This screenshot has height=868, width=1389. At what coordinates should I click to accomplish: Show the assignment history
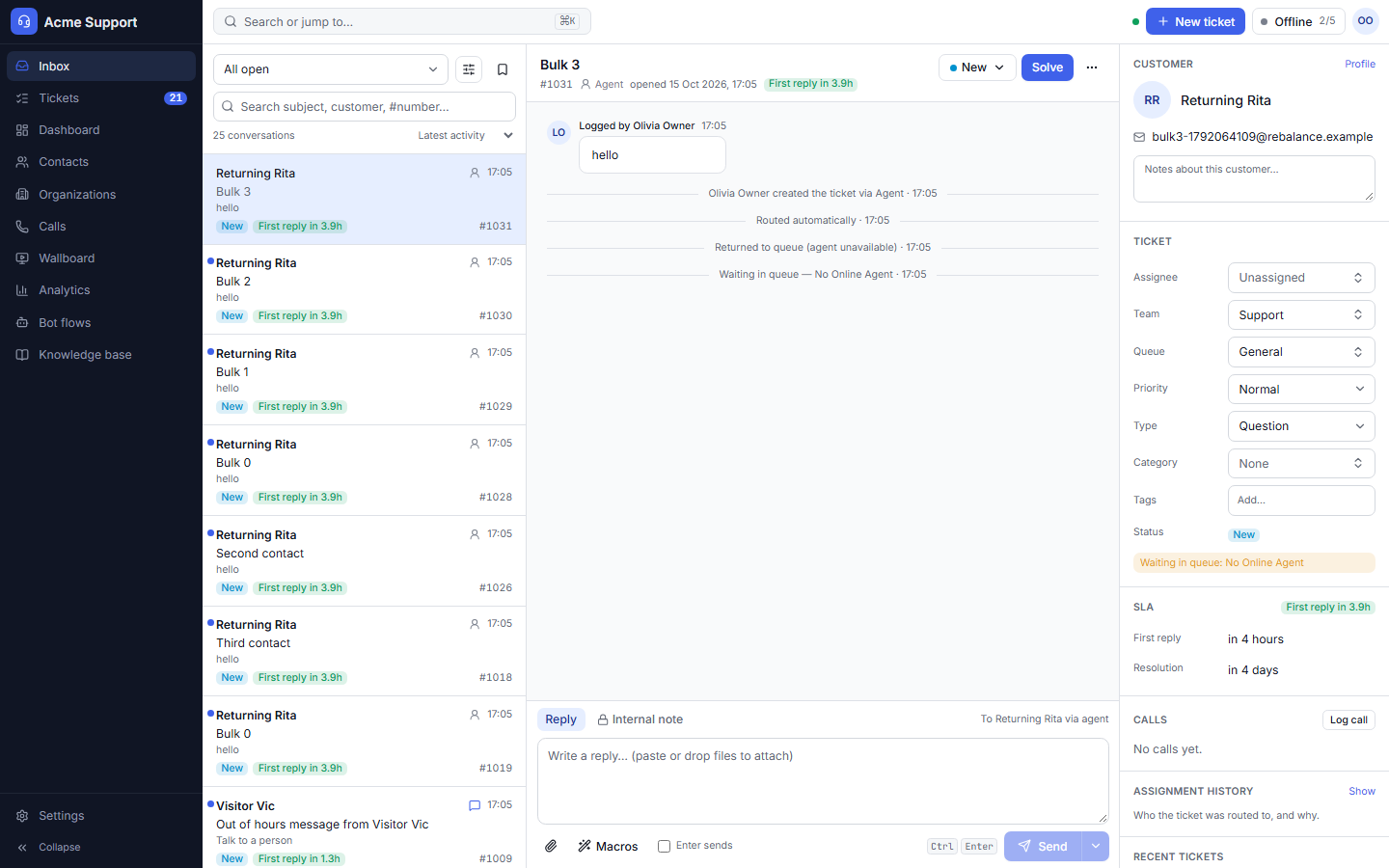pyautogui.click(x=1362, y=791)
